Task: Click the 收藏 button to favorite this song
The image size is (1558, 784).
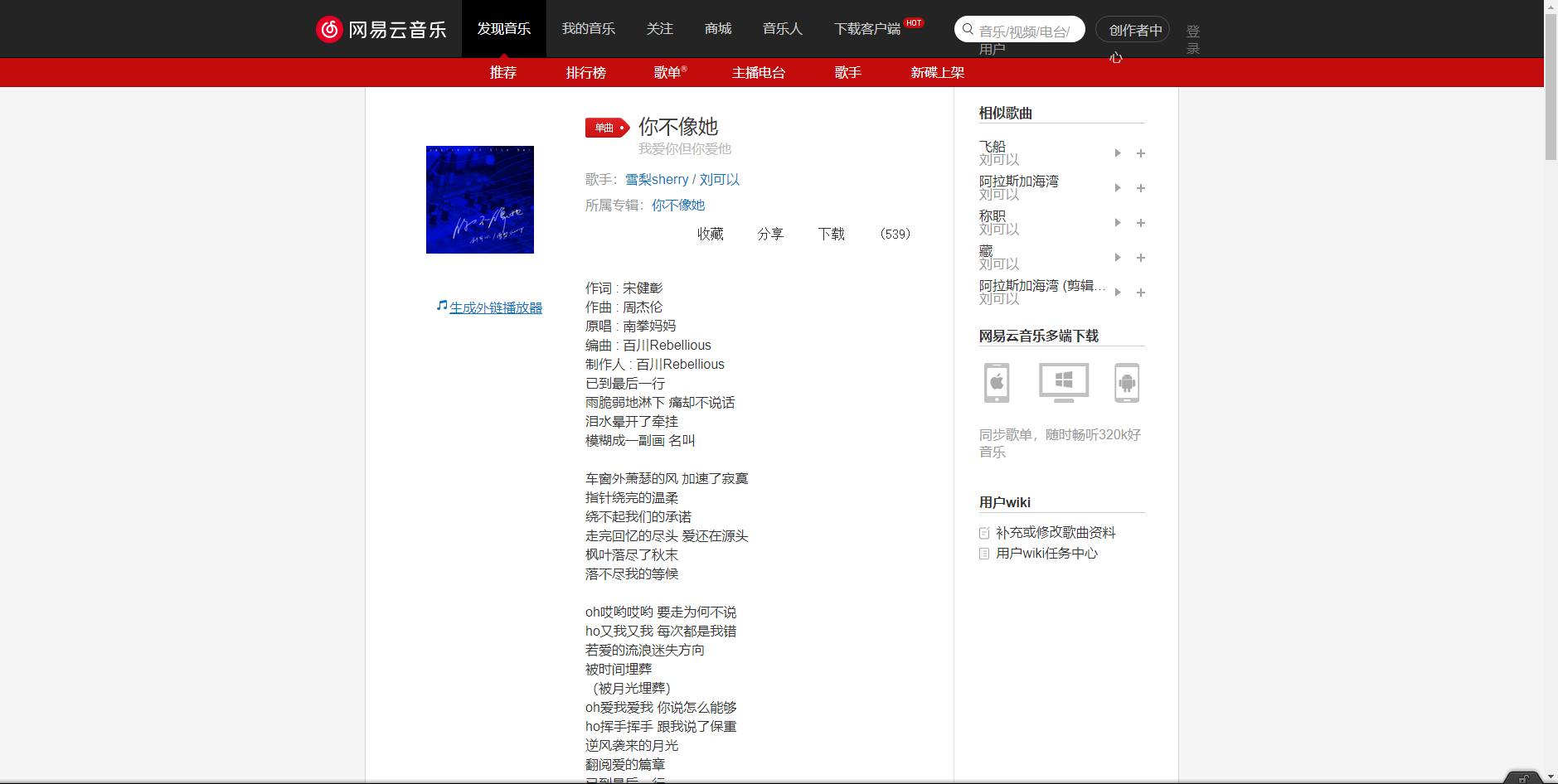Action: pos(710,234)
